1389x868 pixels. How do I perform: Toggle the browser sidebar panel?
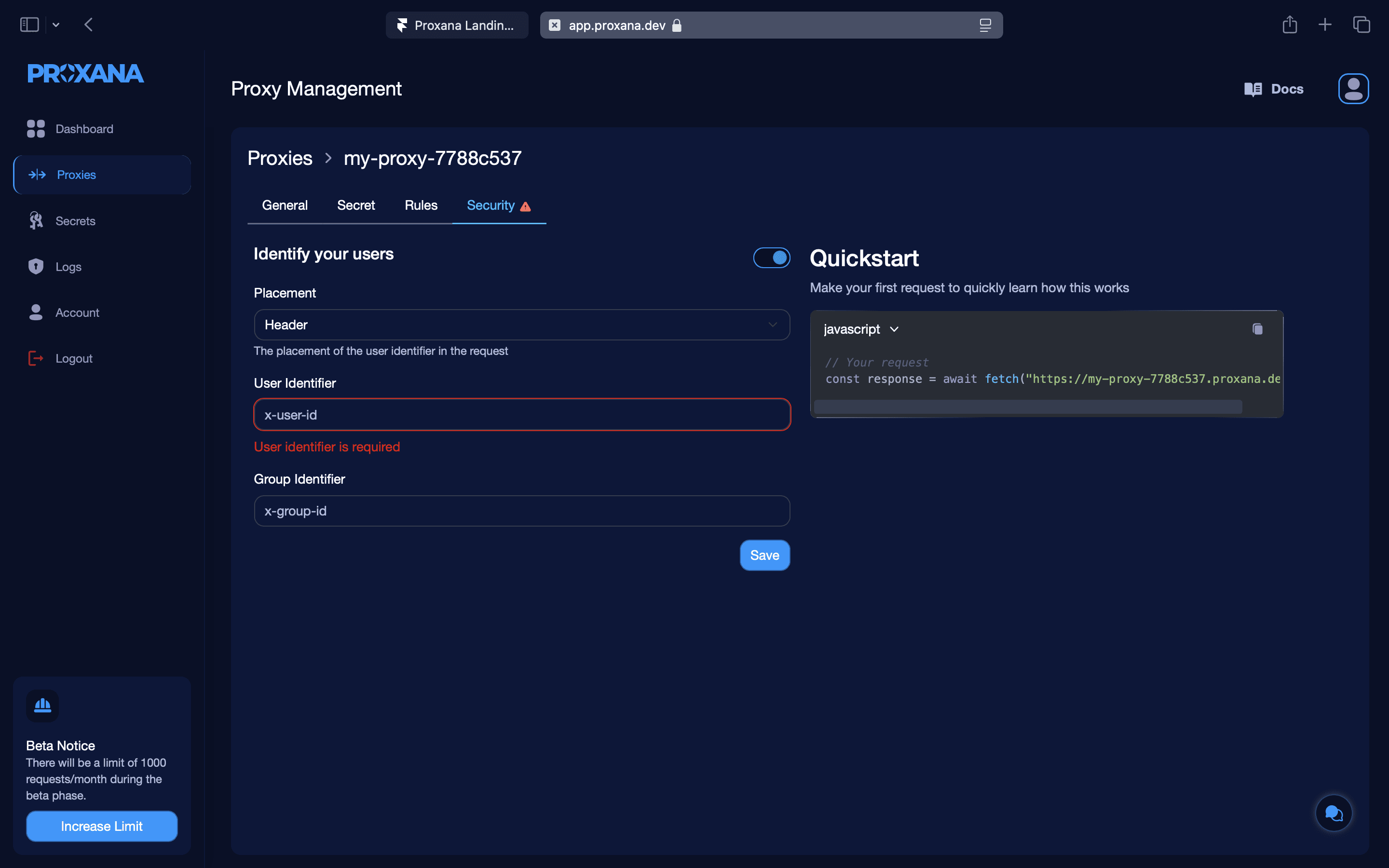click(29, 25)
